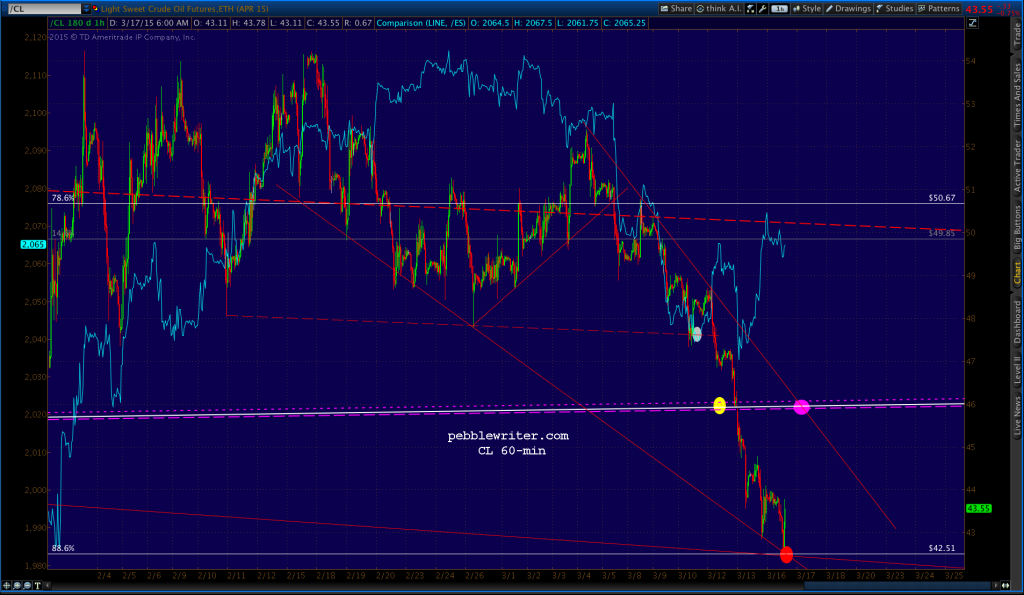The width and height of the screenshot is (1024, 595).
Task: Click the 'O: 2064.5' comparison readout
Action: pyautogui.click(x=490, y=23)
